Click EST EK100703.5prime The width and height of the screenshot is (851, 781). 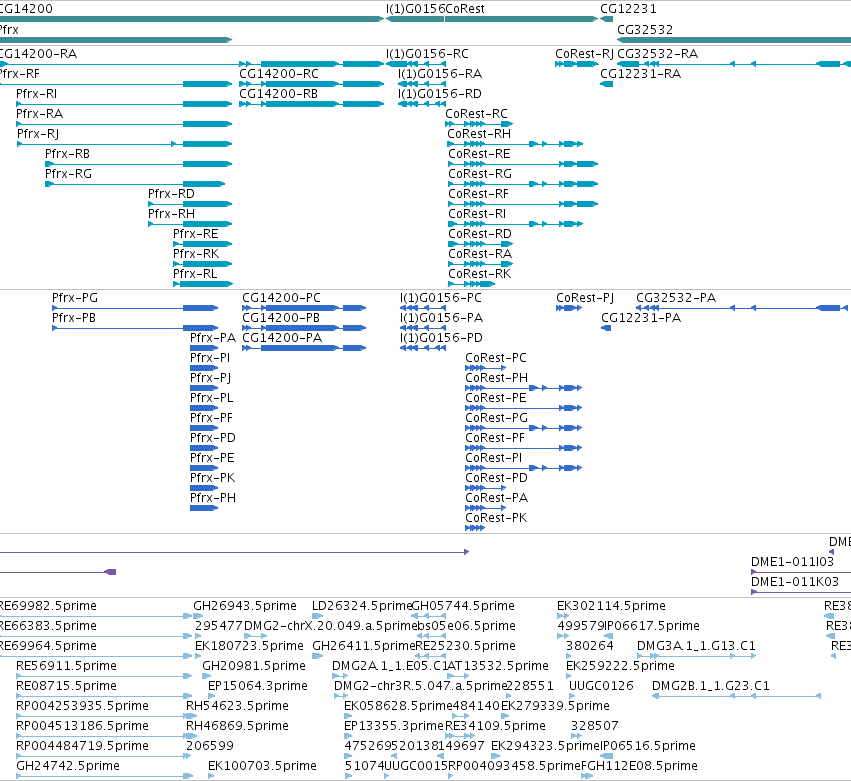tap(211, 776)
